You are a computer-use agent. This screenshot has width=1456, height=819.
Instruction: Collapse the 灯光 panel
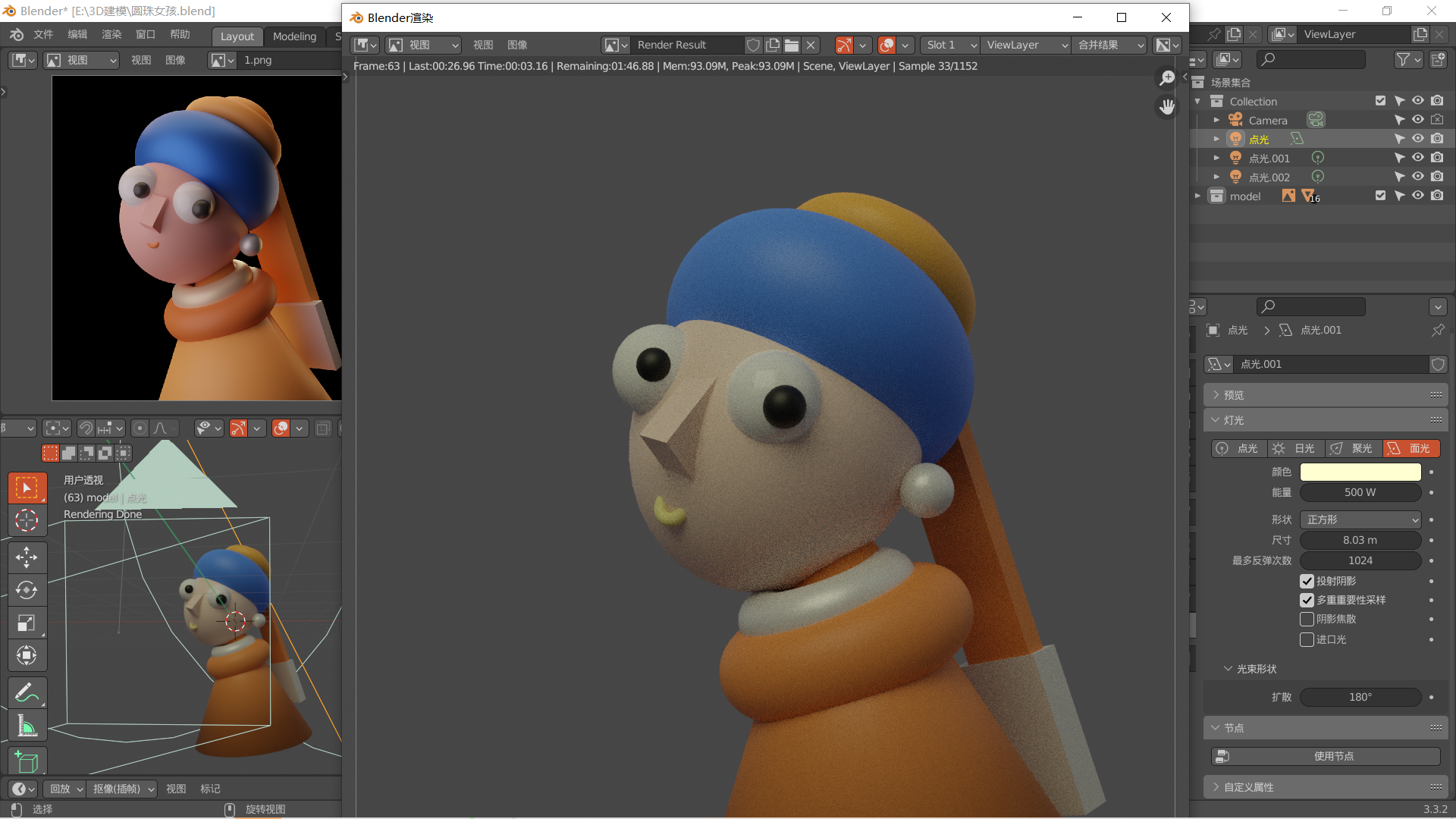[x=1326, y=420]
